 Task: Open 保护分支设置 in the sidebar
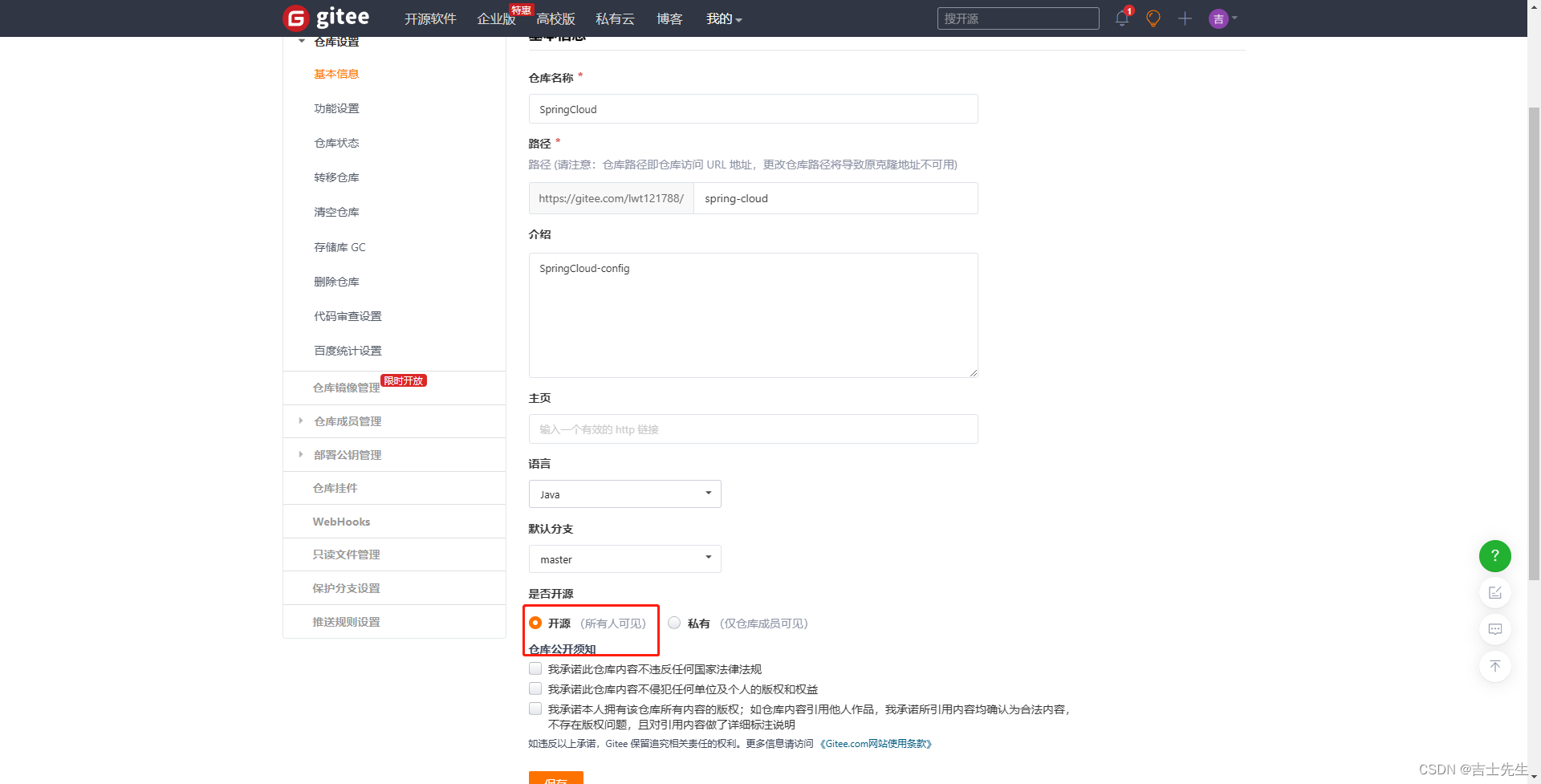(346, 588)
